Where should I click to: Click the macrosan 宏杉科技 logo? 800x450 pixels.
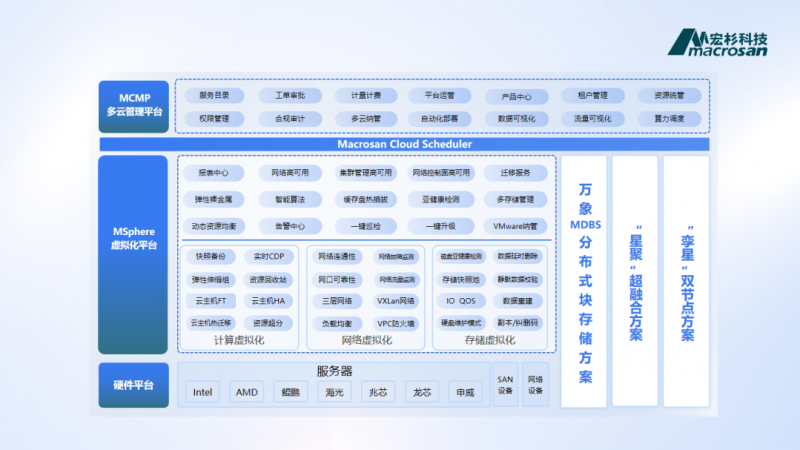(718, 42)
